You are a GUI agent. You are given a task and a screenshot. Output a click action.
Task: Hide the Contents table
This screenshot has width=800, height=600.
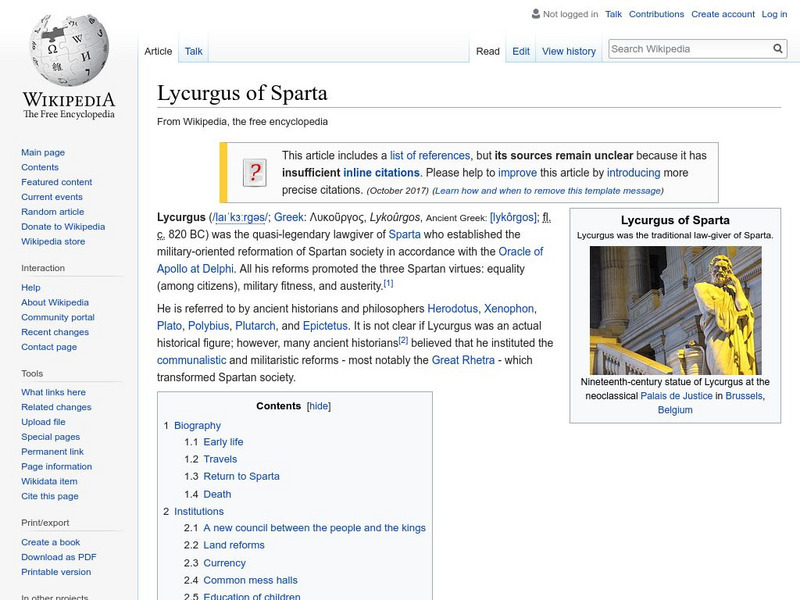(318, 406)
